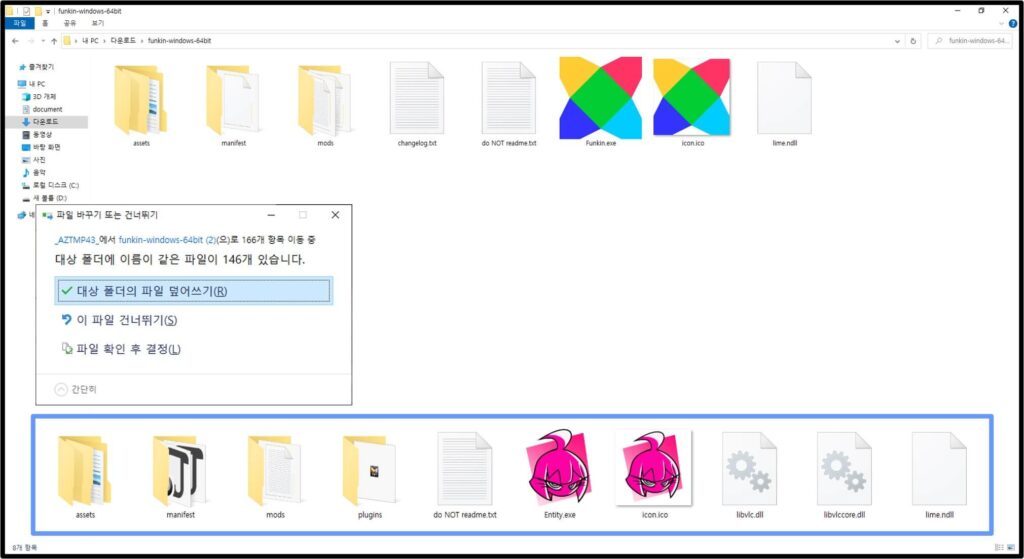Collapse dialog details with 간단히
This screenshot has width=1024, height=559.
[76, 389]
